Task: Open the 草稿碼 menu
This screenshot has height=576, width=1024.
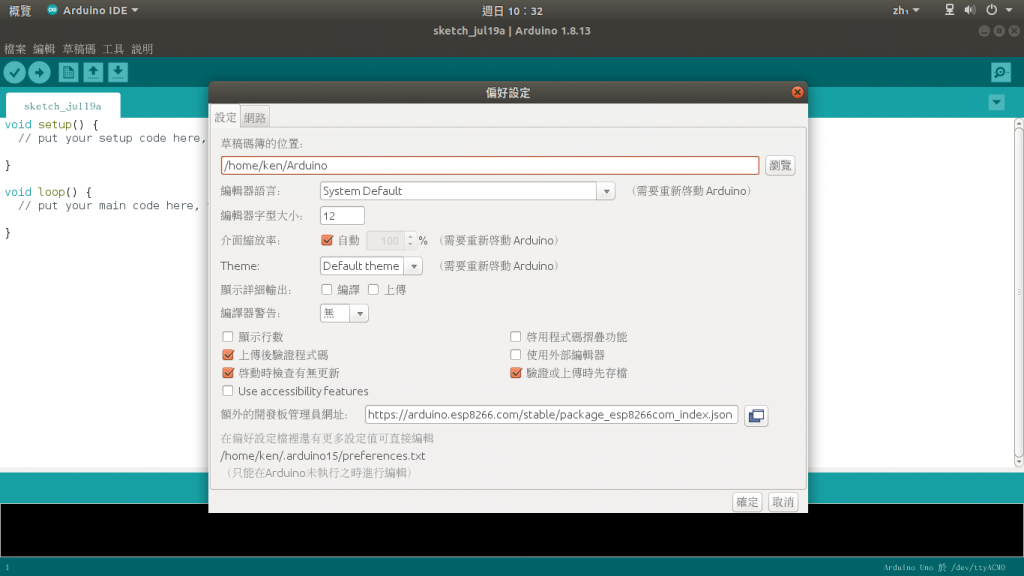Action: click(x=79, y=49)
